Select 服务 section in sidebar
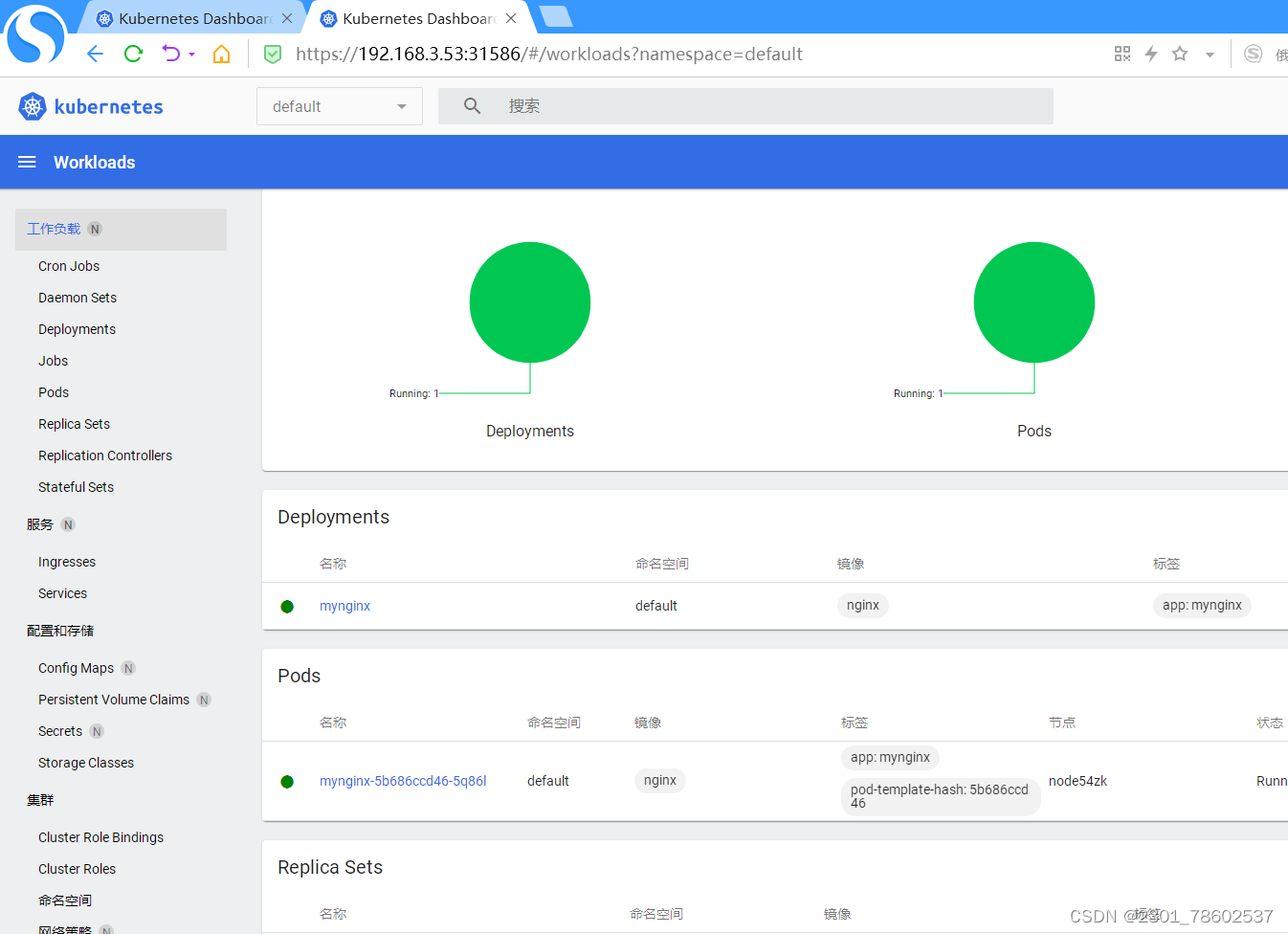Screen dimensions: 1288x934 pos(40,524)
